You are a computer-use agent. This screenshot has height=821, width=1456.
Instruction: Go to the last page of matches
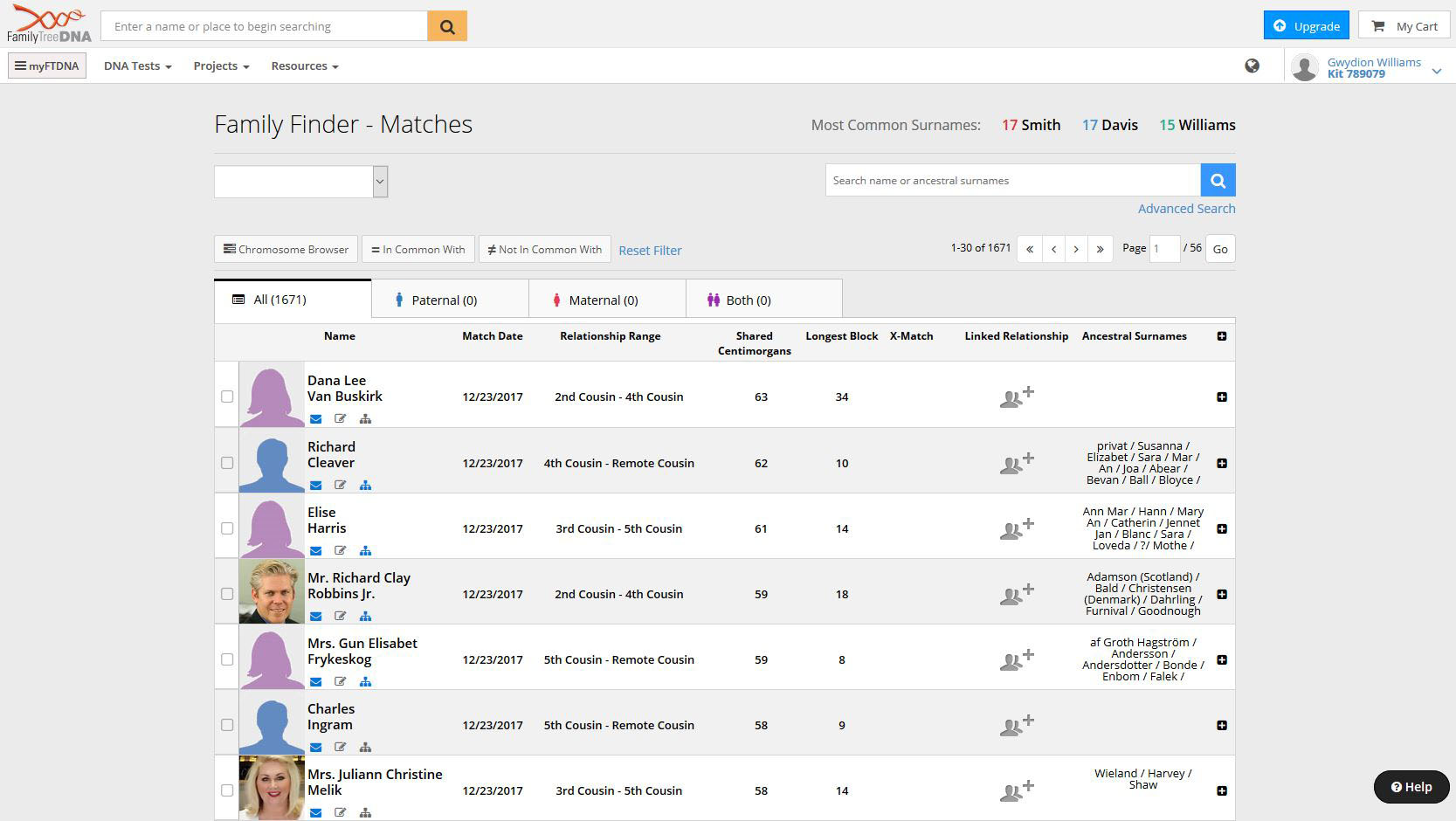coord(1100,249)
